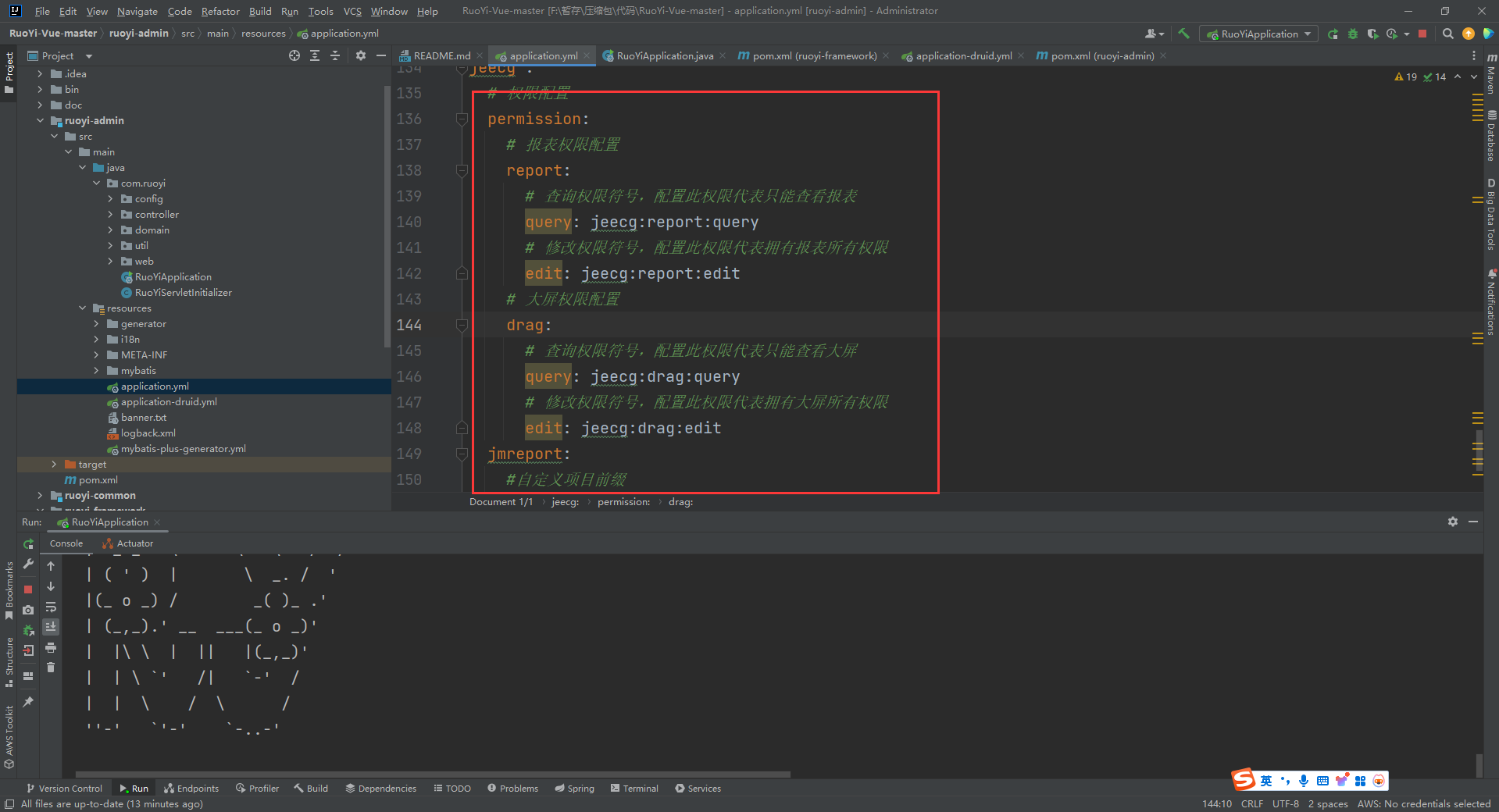
Task: Click line separator CRLF in status bar
Action: pos(1251,803)
